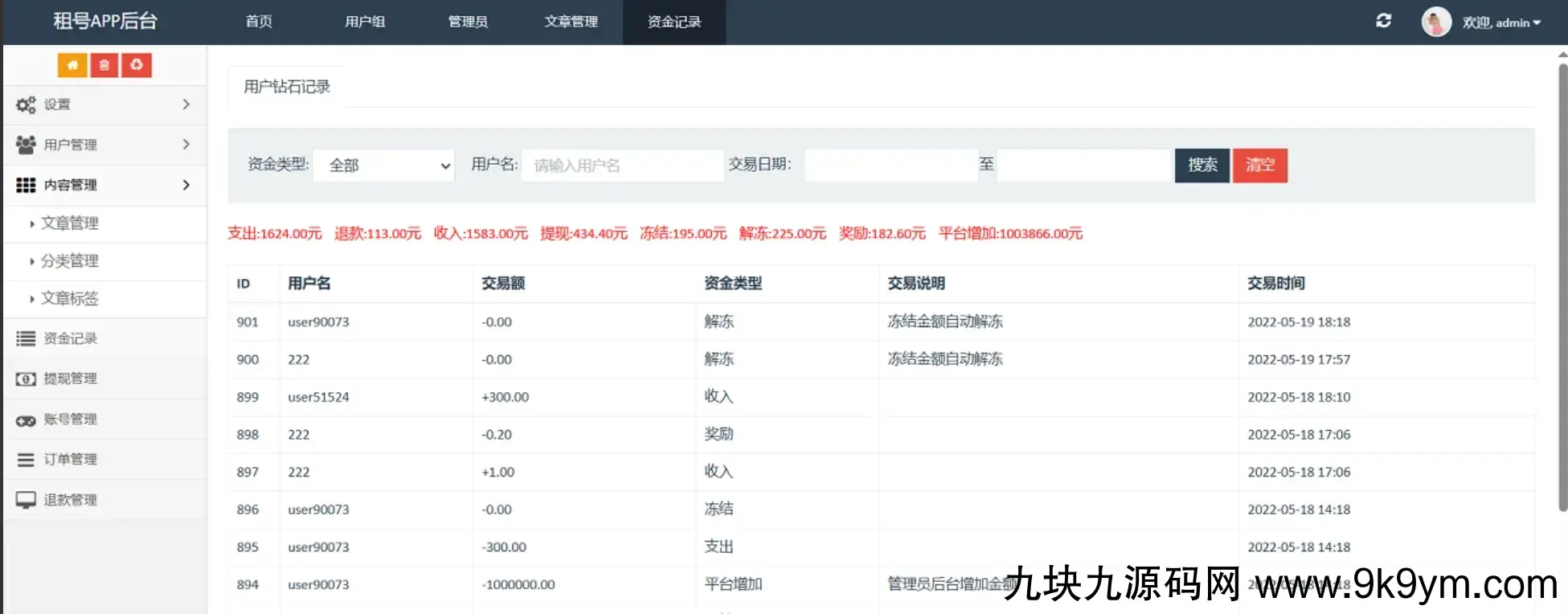Open the 欢迎, admin user dropdown menu
1568x614 pixels.
point(1501,23)
